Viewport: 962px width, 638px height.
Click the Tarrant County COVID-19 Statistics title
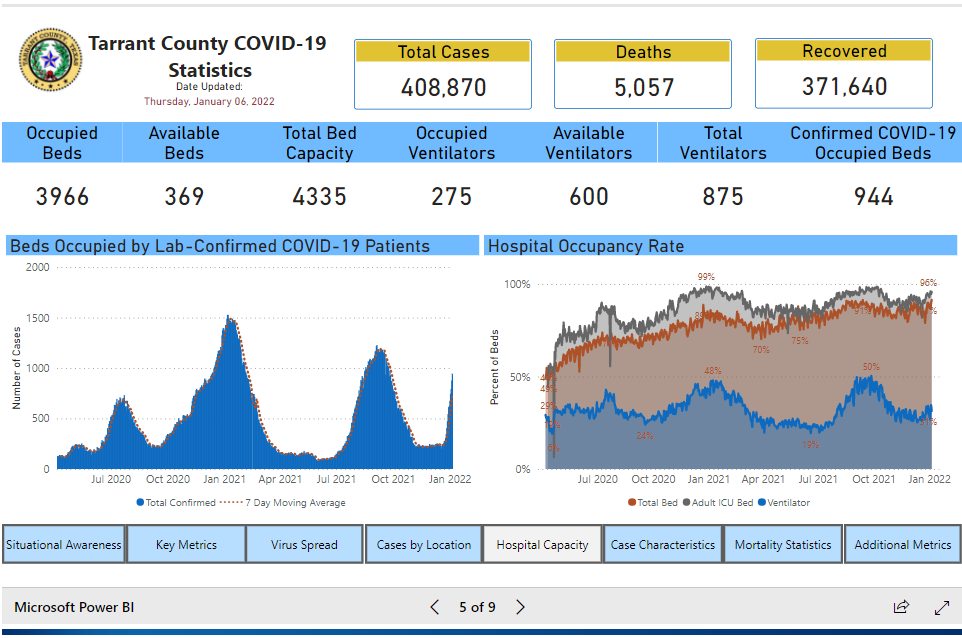(x=208, y=56)
